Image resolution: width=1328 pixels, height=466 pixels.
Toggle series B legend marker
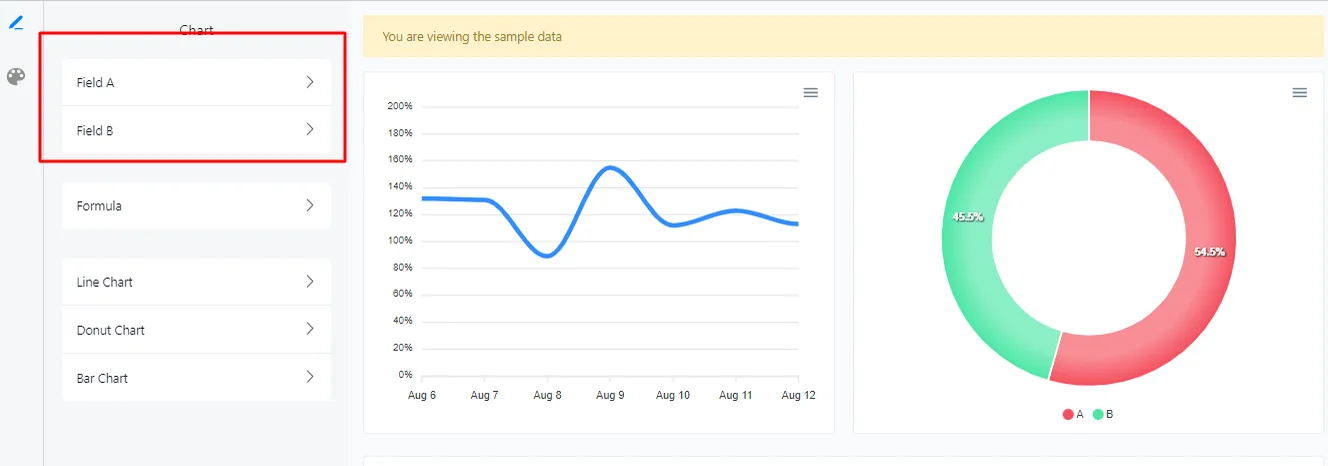(x=1098, y=414)
